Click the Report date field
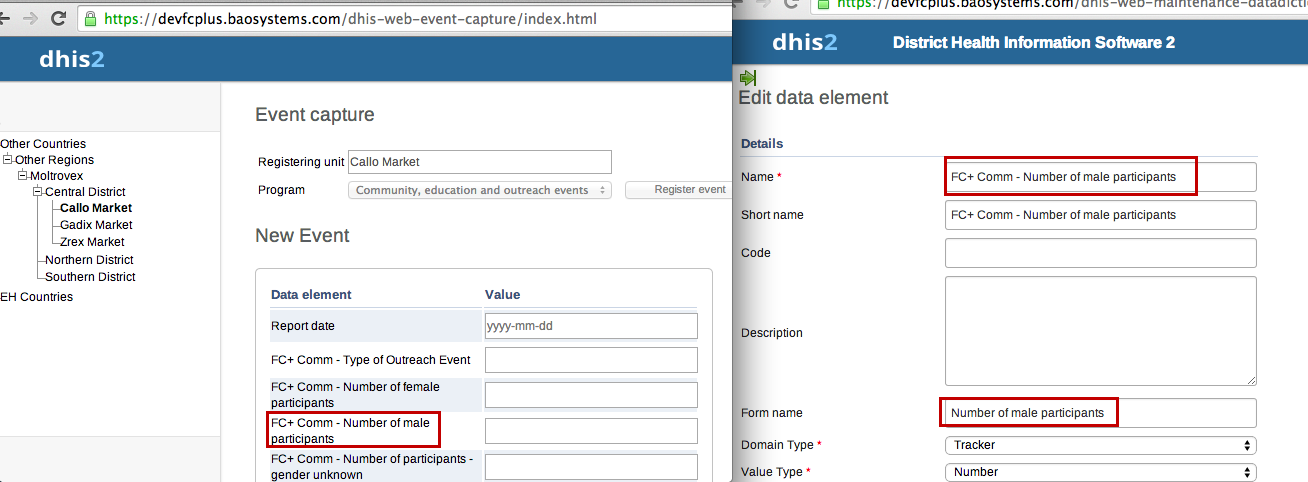The height and width of the screenshot is (482, 1308). [591, 326]
